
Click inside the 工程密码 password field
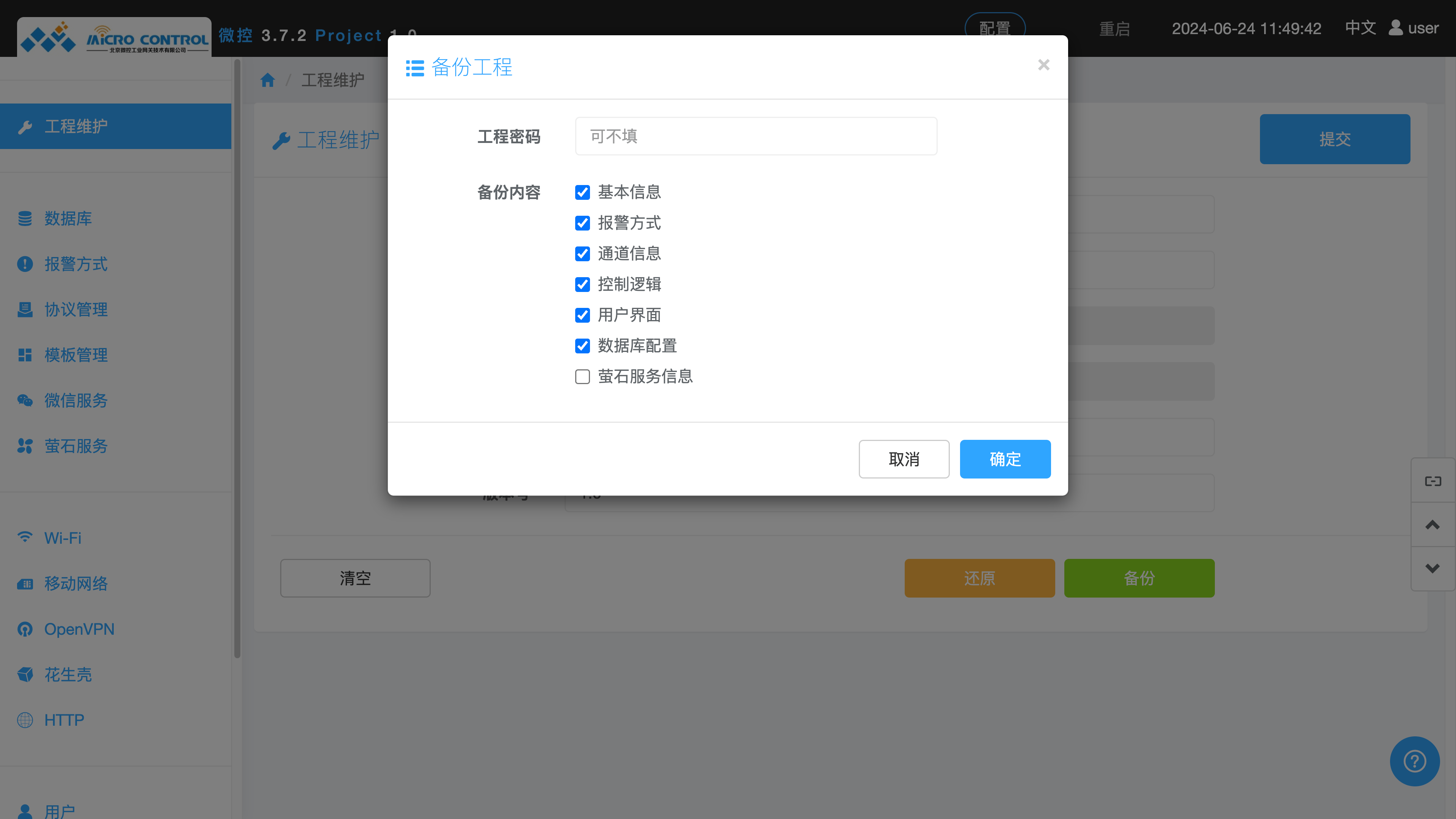(756, 136)
